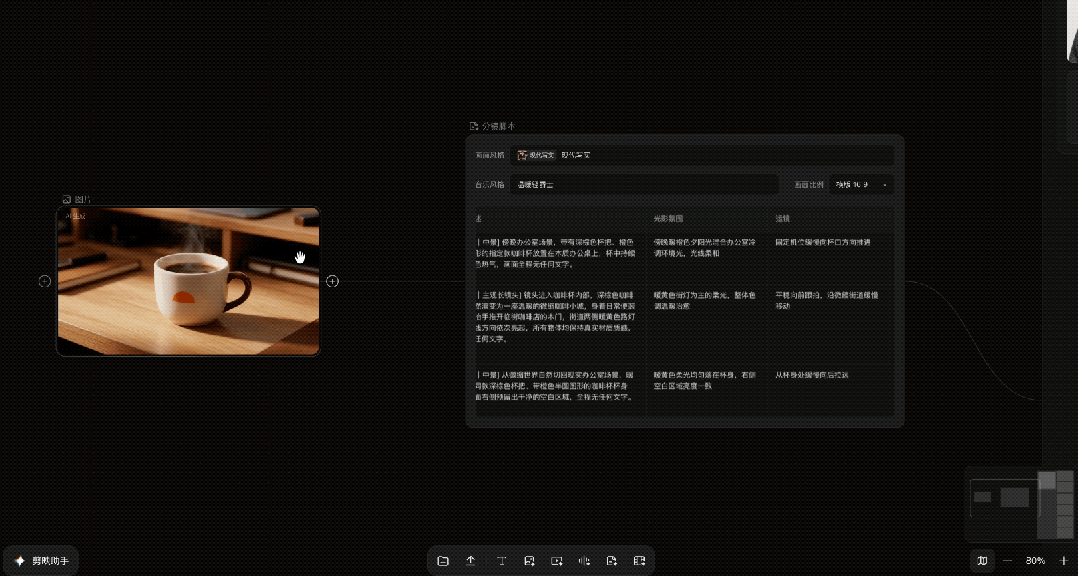
Task: Click the 现代写实 visual style tag
Action: 536,155
